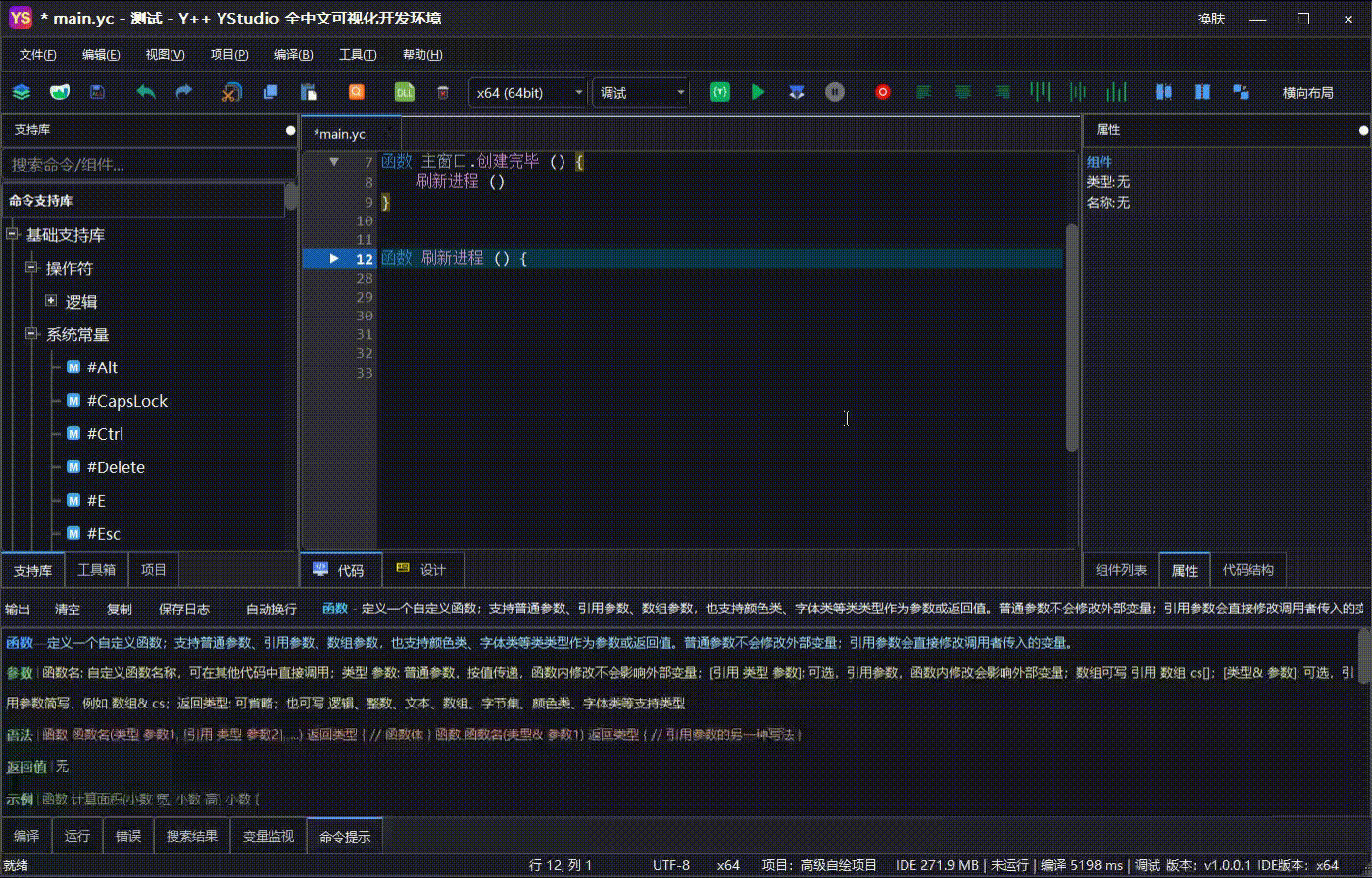The image size is (1372, 878).
Task: Click the red record circle icon
Action: 883,92
